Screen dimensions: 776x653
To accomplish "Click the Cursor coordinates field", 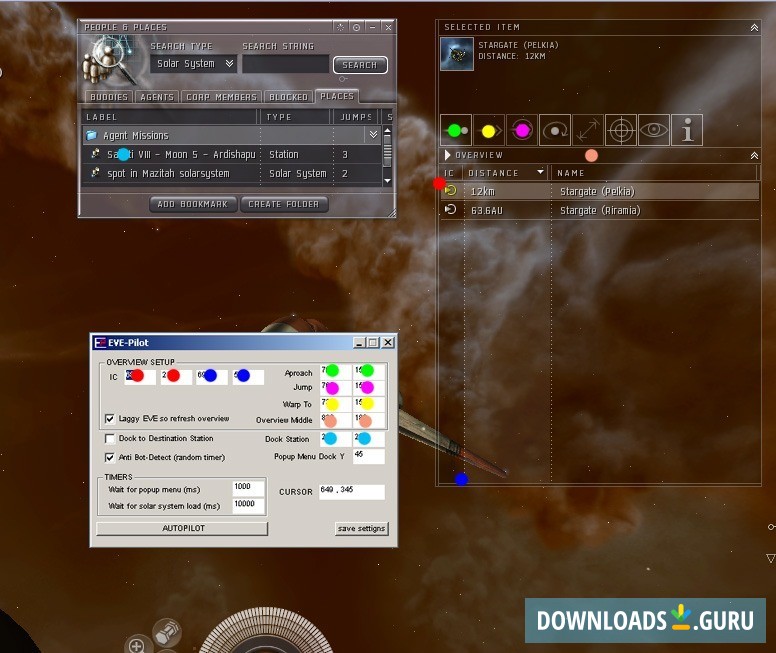I will click(x=352, y=491).
